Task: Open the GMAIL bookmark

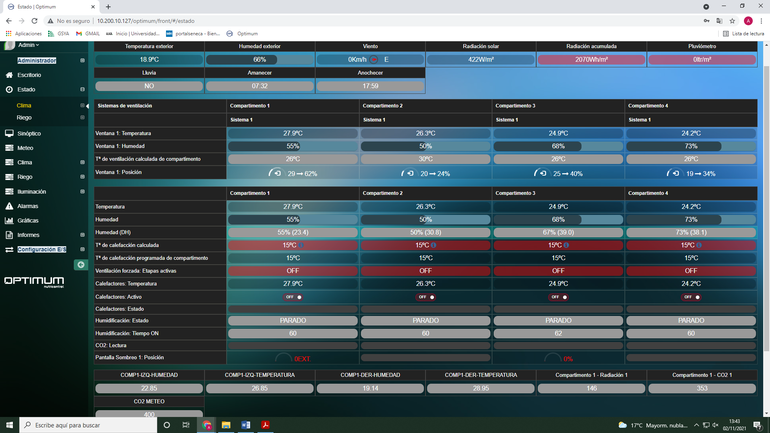Action: click(88, 33)
